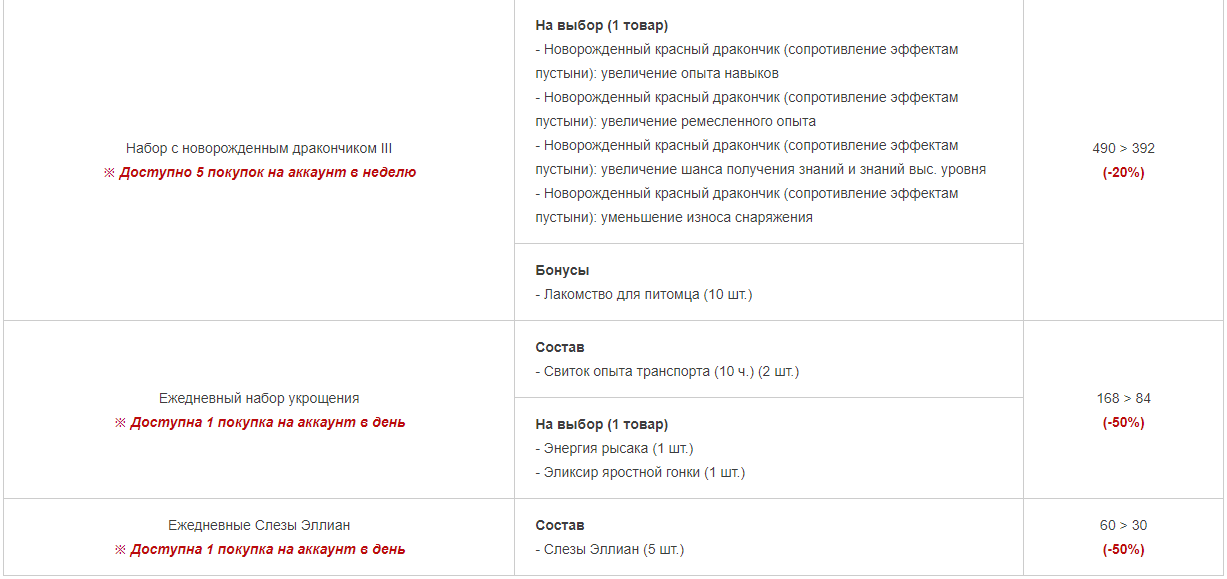Click 'Свиток опыта транспорта (10 ч.)' item
The image size is (1227, 579).
coord(667,371)
